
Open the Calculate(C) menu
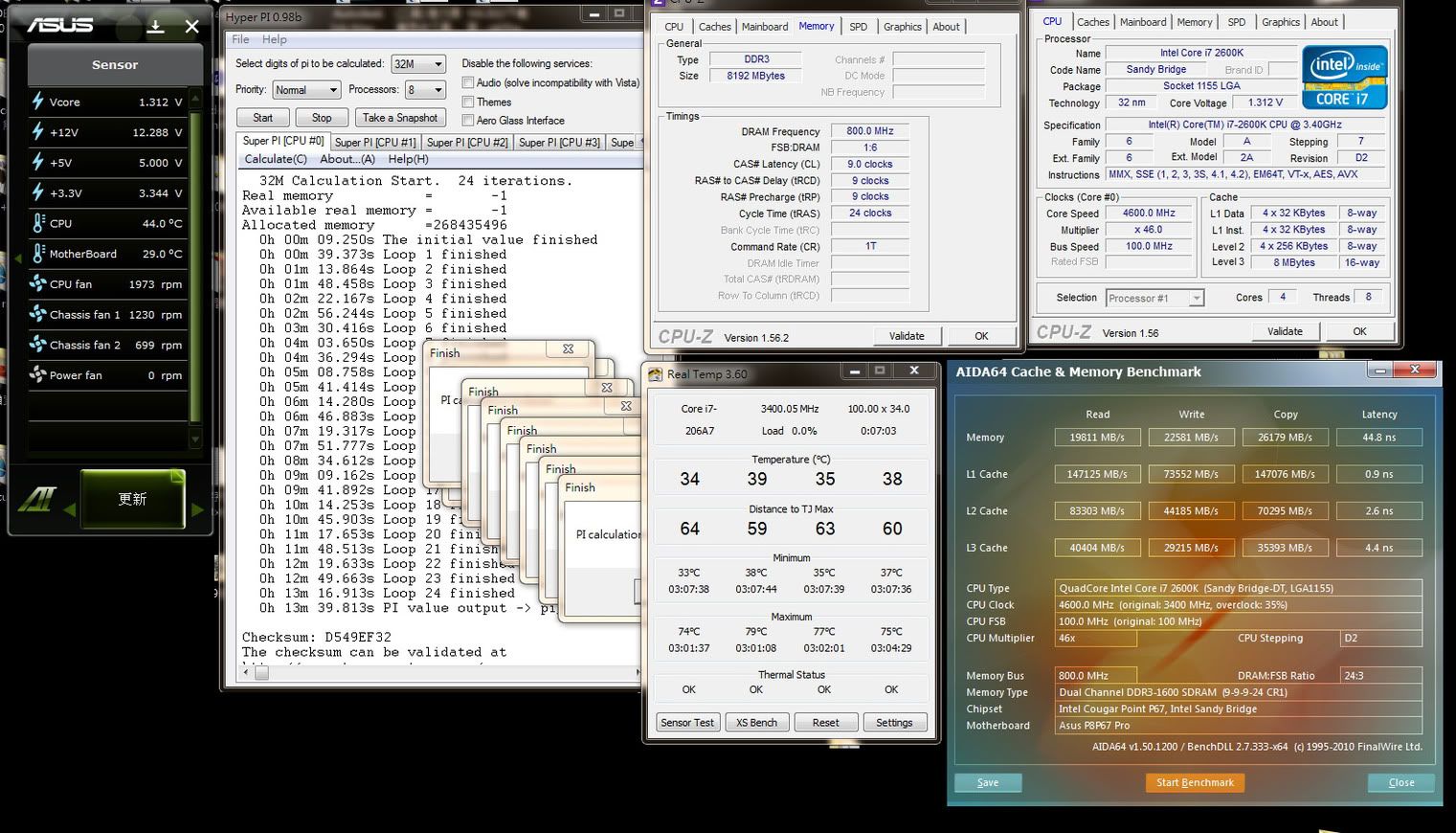pos(276,159)
